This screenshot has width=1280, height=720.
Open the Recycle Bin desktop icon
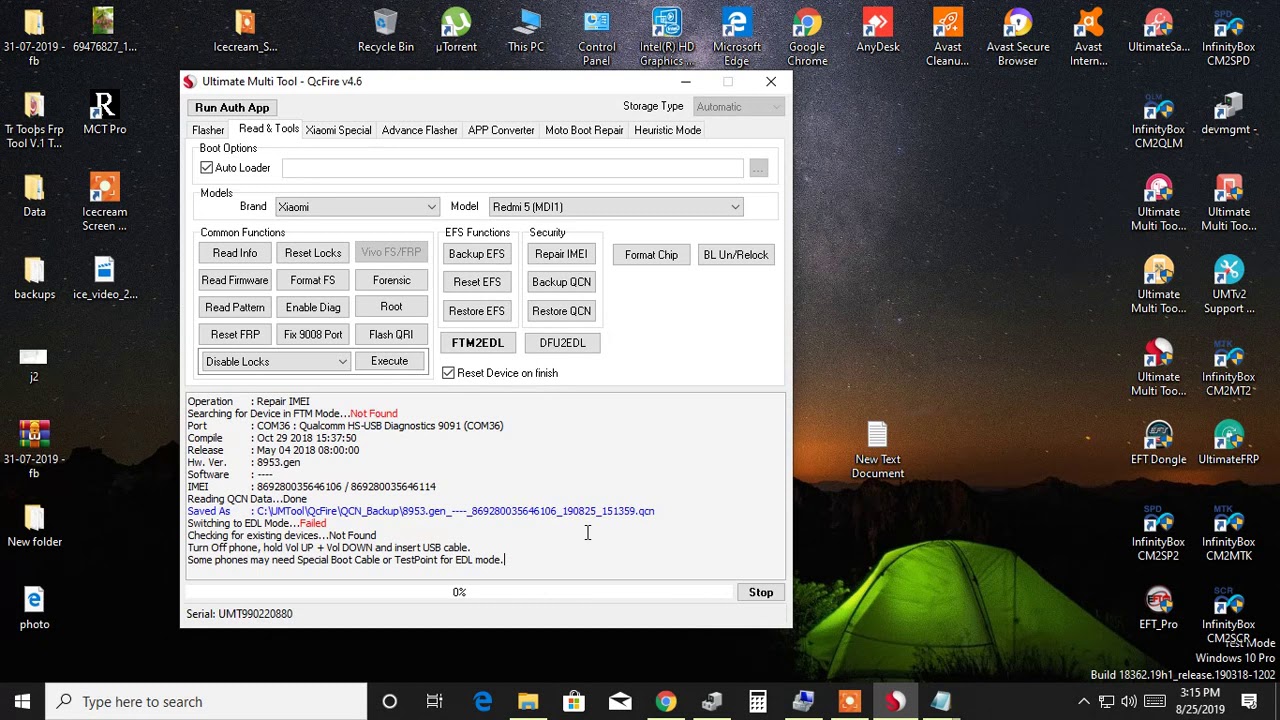click(x=385, y=30)
